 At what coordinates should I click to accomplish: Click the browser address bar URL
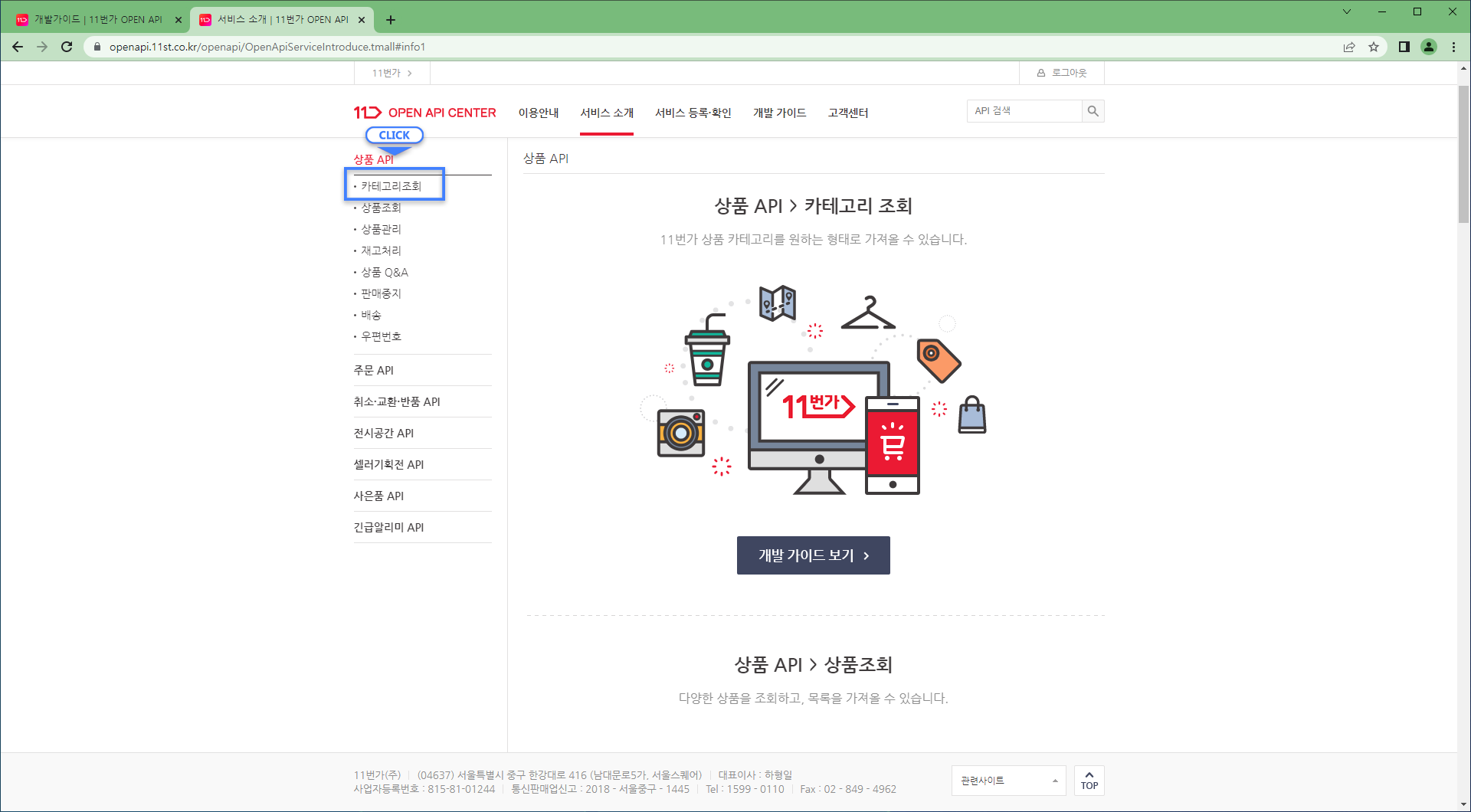267,47
